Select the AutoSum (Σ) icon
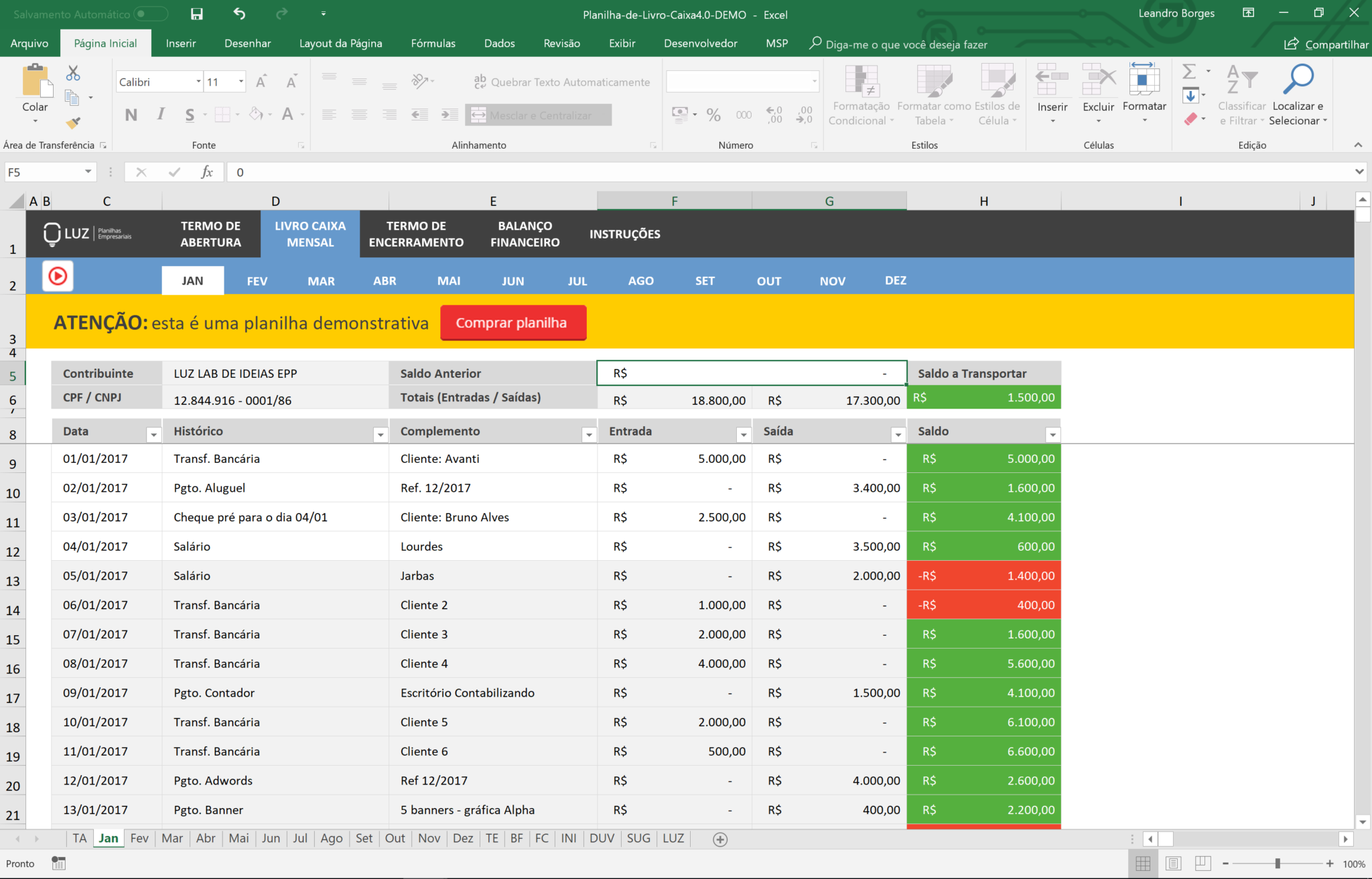 (1189, 70)
